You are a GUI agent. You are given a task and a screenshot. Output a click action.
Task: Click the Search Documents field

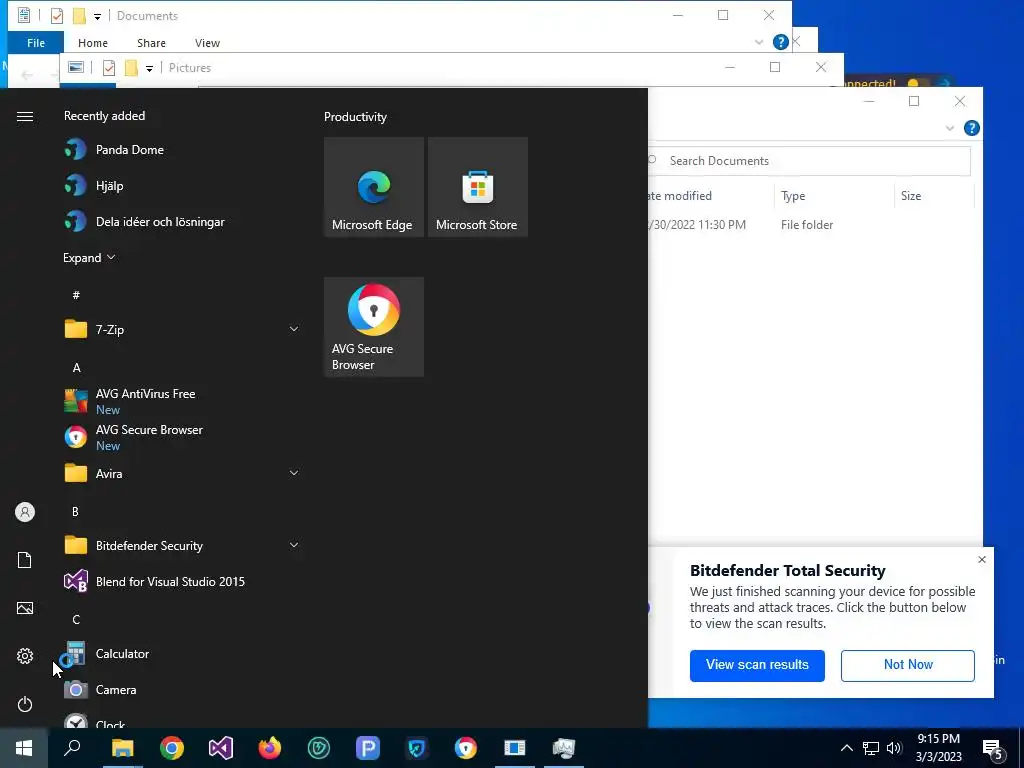point(809,161)
